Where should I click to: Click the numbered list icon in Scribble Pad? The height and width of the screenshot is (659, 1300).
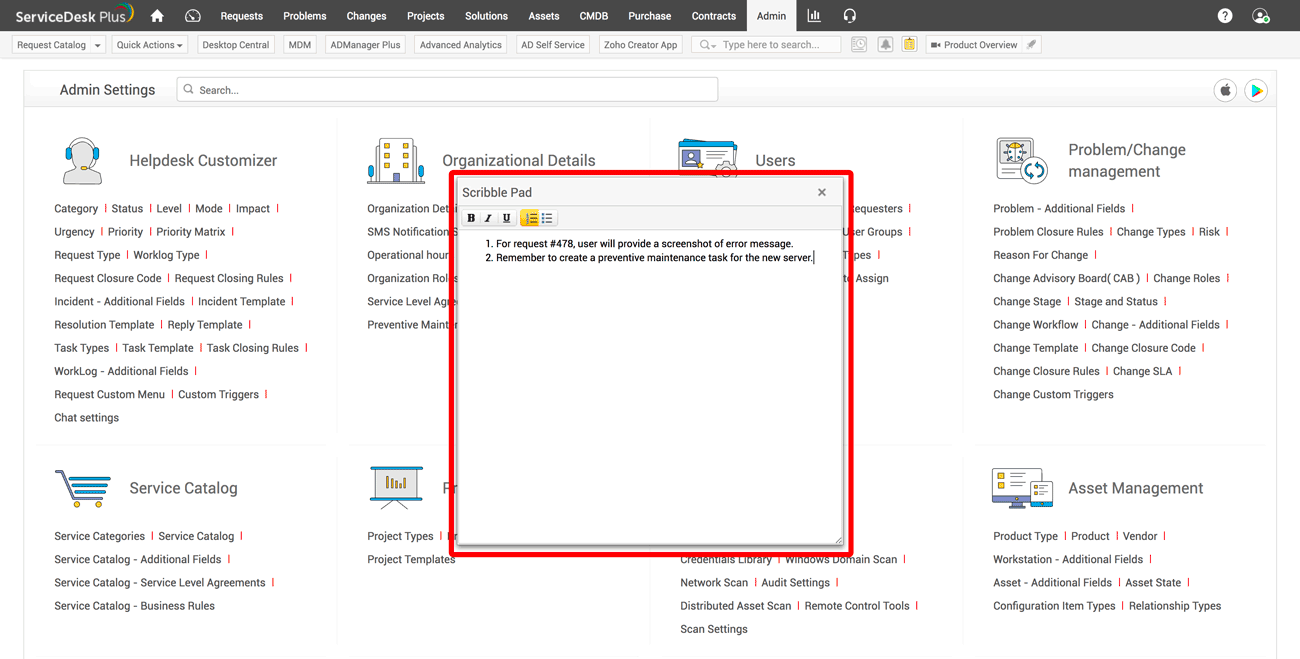click(530, 218)
